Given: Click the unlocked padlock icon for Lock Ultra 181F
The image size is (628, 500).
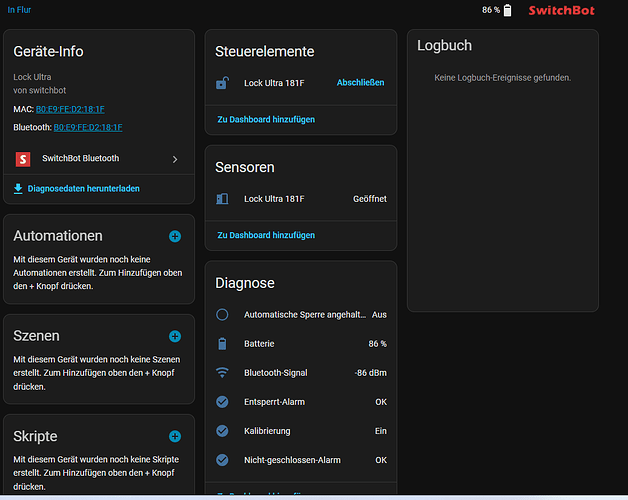Looking at the screenshot, I should (x=222, y=83).
